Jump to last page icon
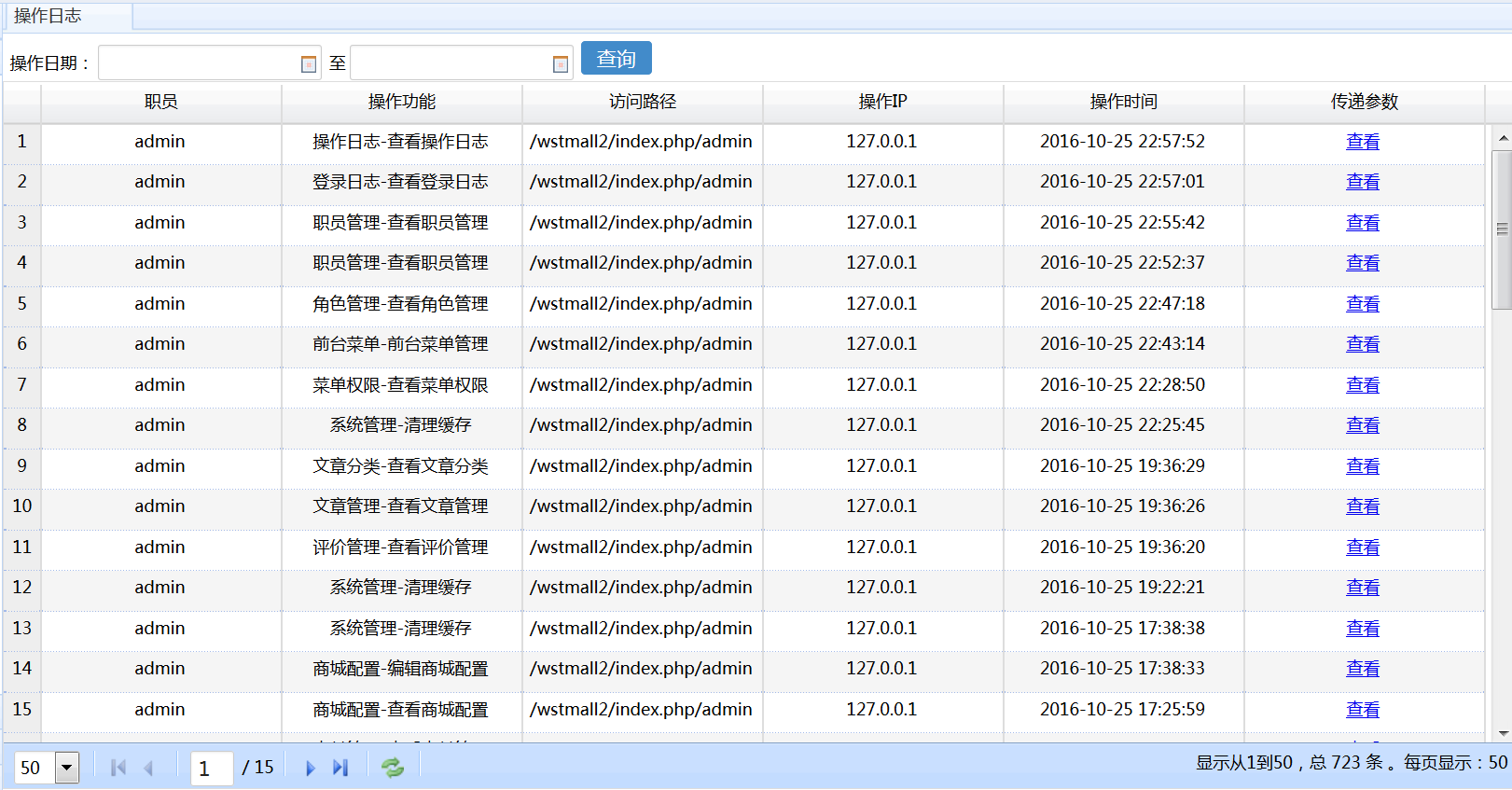Image resolution: width=1512 pixels, height=790 pixels. pos(340,768)
